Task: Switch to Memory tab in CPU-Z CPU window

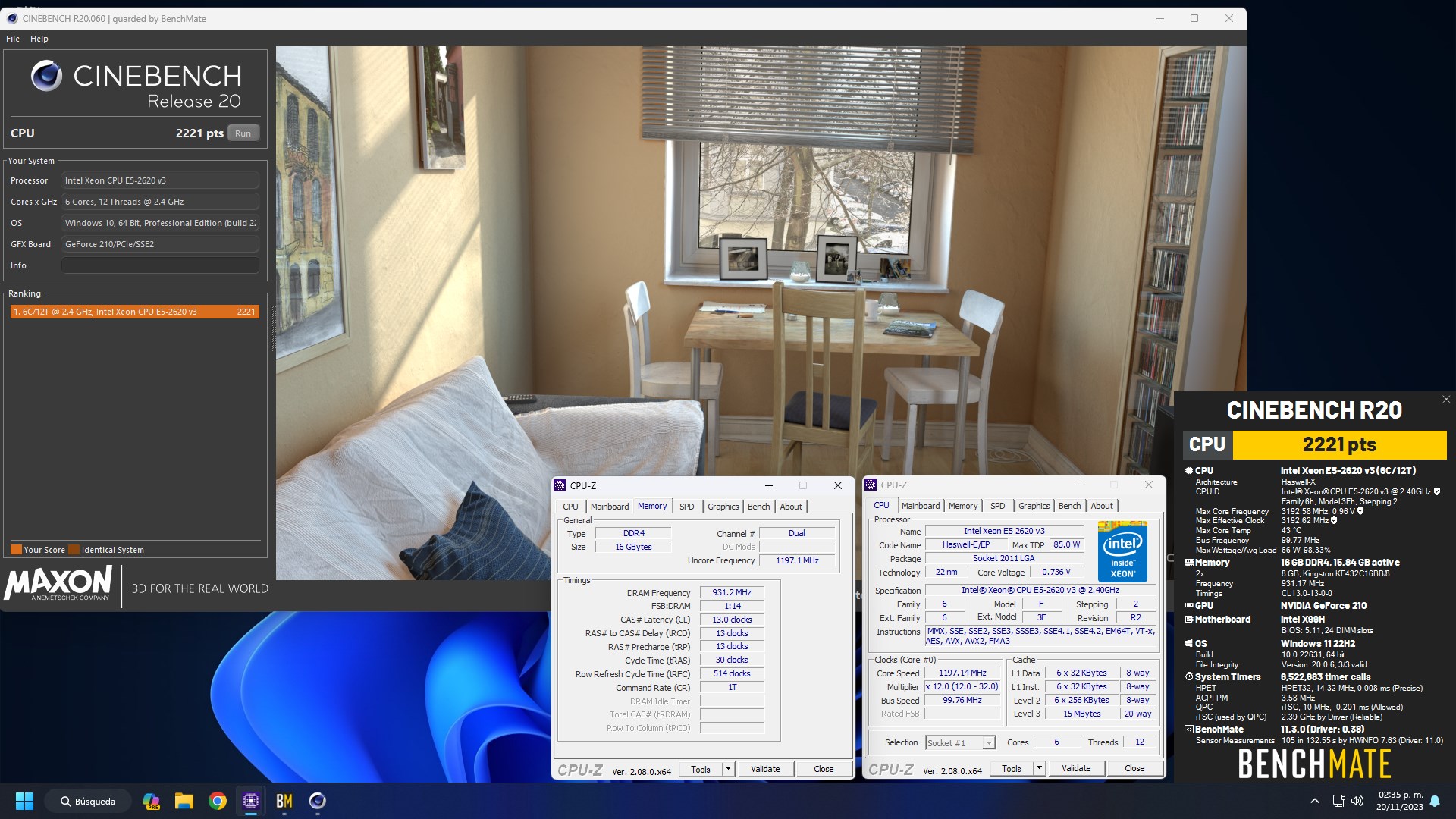Action: pos(963,506)
